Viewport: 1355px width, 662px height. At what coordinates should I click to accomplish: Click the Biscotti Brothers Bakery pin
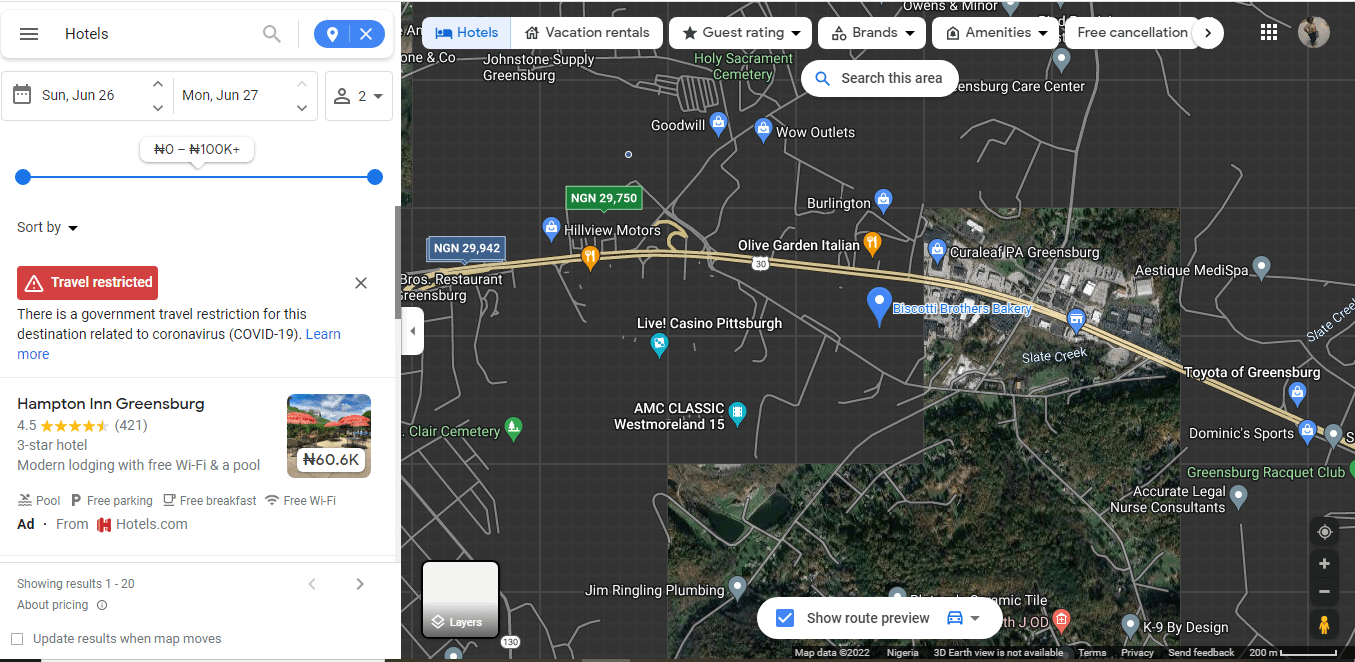879,305
